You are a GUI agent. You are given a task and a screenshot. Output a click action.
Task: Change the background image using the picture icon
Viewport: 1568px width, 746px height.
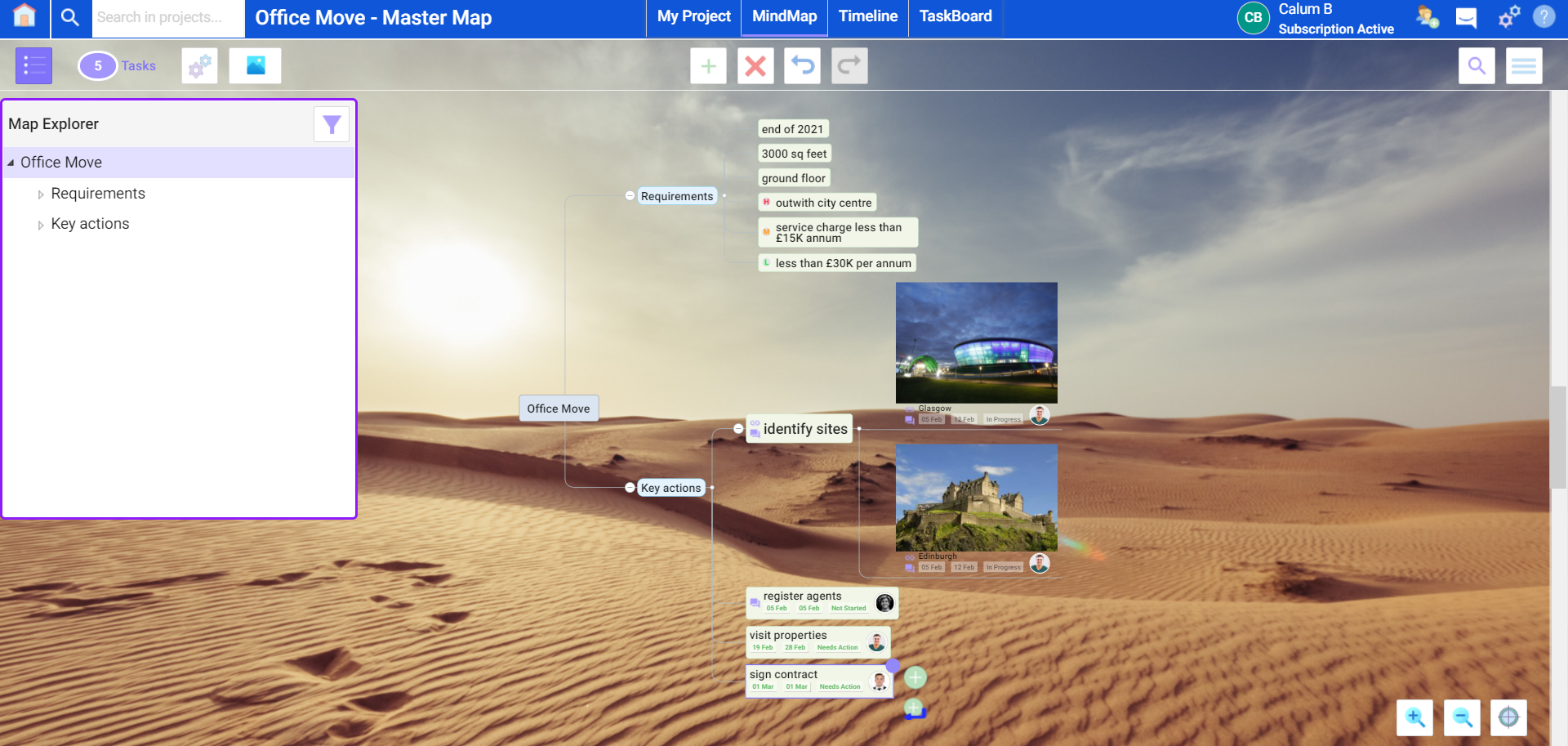click(x=255, y=65)
